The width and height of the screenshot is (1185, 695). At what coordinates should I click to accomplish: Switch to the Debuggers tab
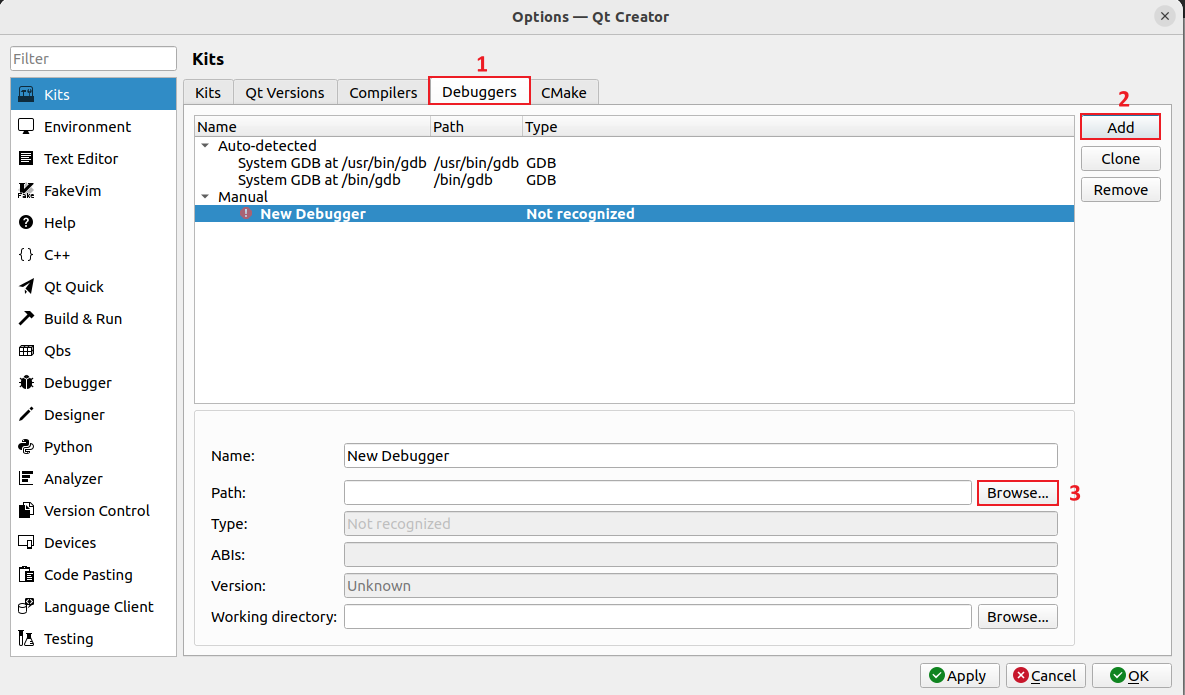click(479, 91)
